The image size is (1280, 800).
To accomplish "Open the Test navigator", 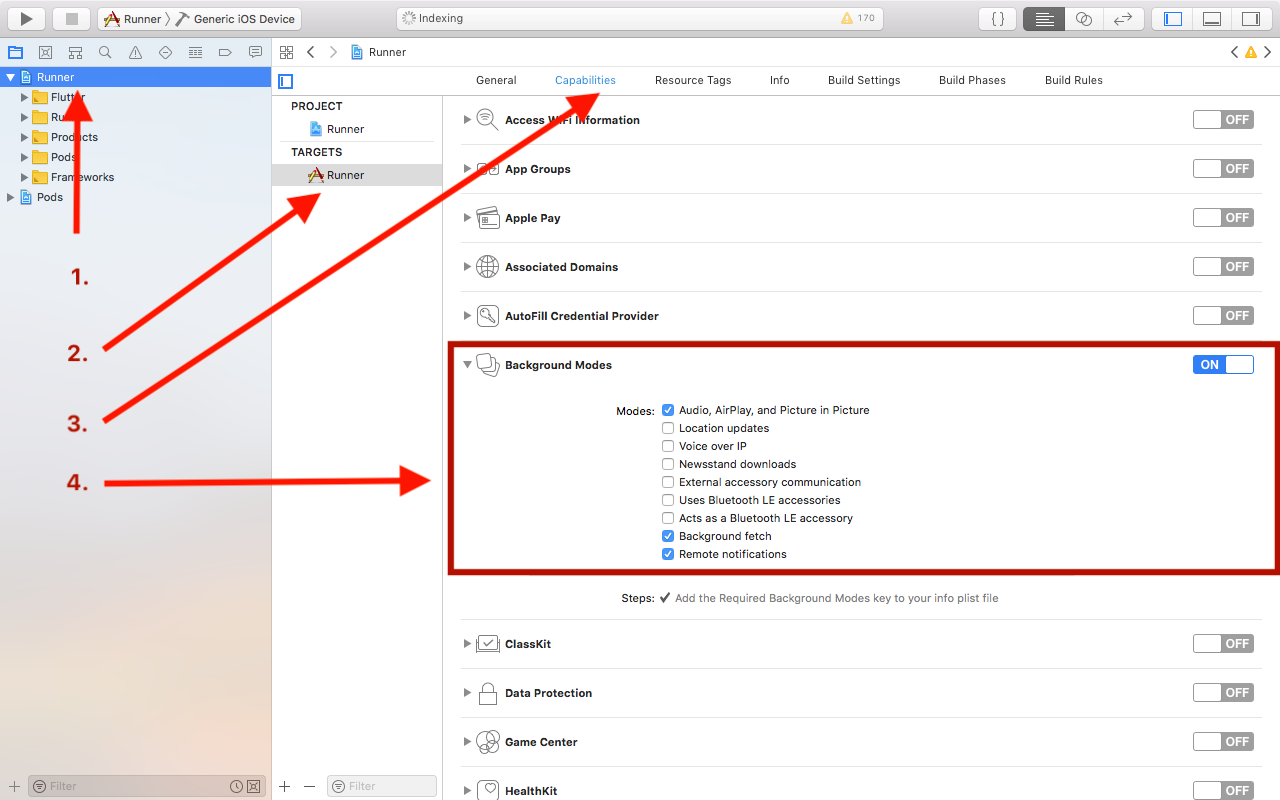I will (x=165, y=52).
